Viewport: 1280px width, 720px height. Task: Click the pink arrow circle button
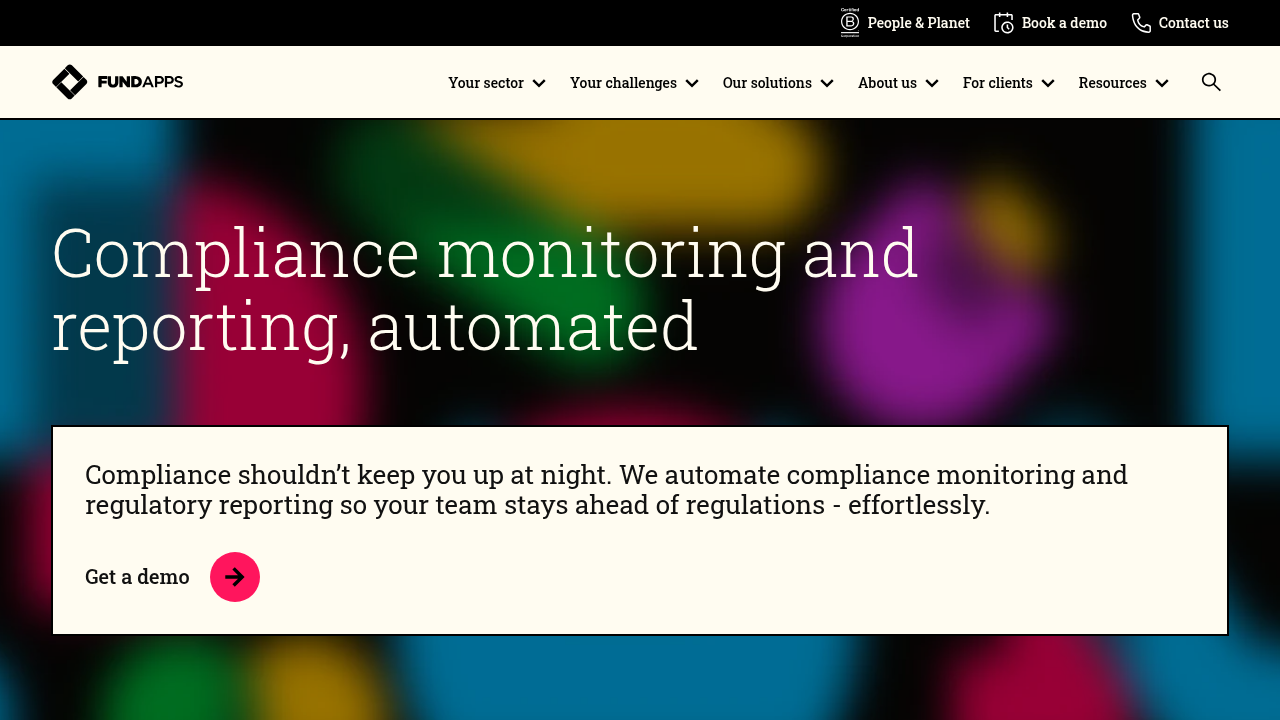[x=235, y=577]
